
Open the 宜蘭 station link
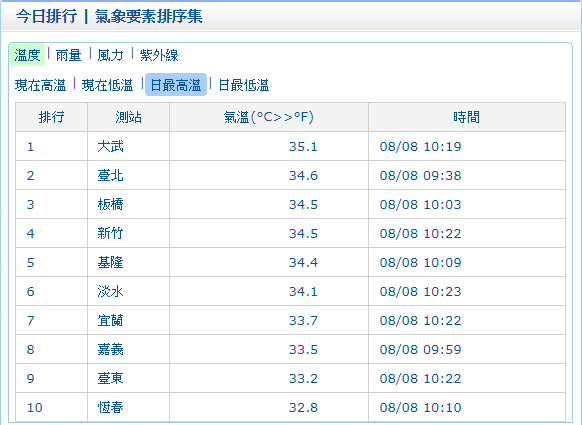tap(110, 320)
